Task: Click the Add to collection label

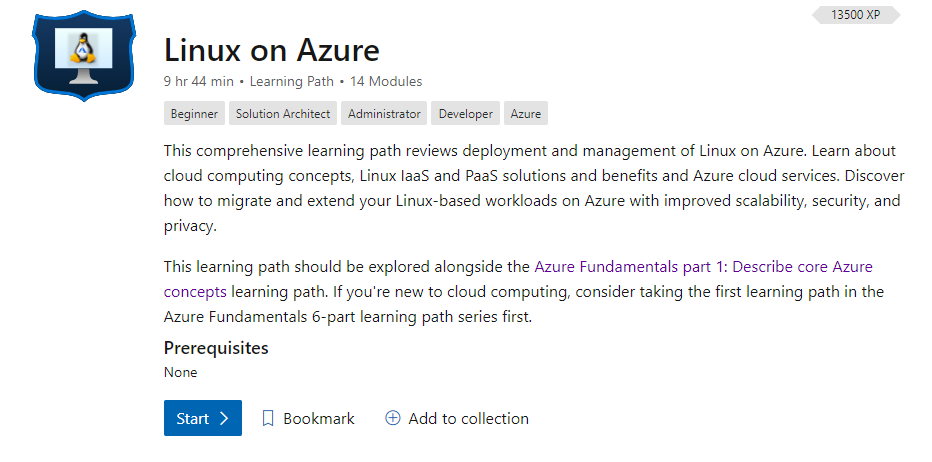Action: pyautogui.click(x=469, y=419)
